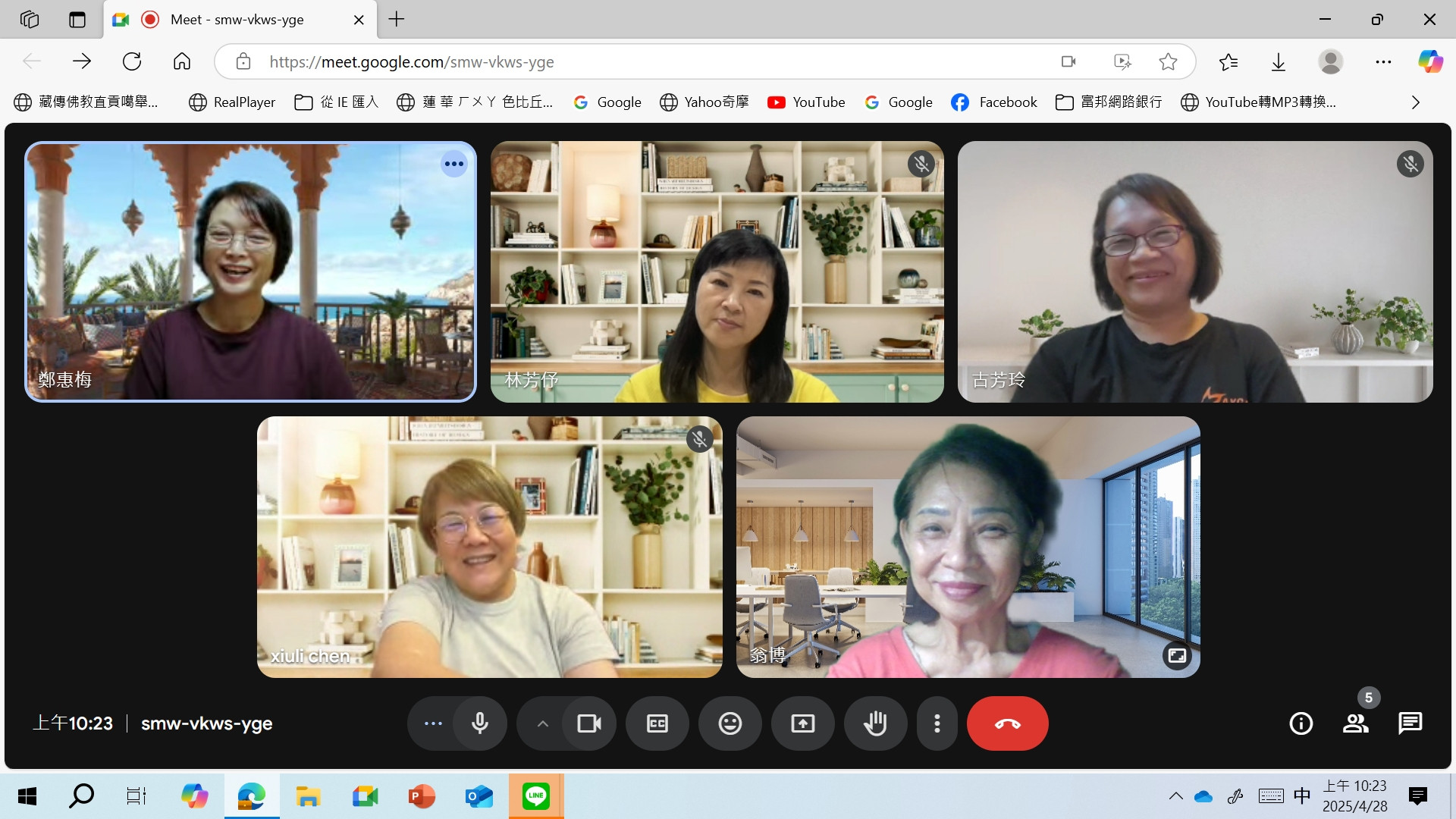
Task: Leave the call with red hang-up button
Action: (1007, 723)
